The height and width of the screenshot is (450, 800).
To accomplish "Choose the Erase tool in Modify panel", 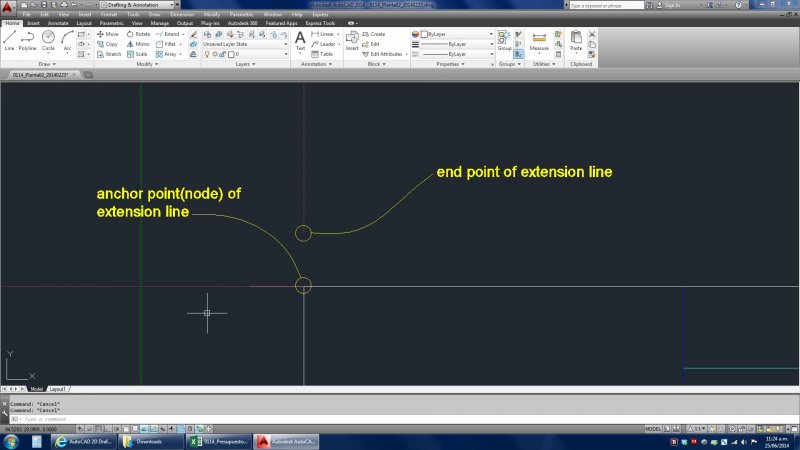I will click(193, 35).
